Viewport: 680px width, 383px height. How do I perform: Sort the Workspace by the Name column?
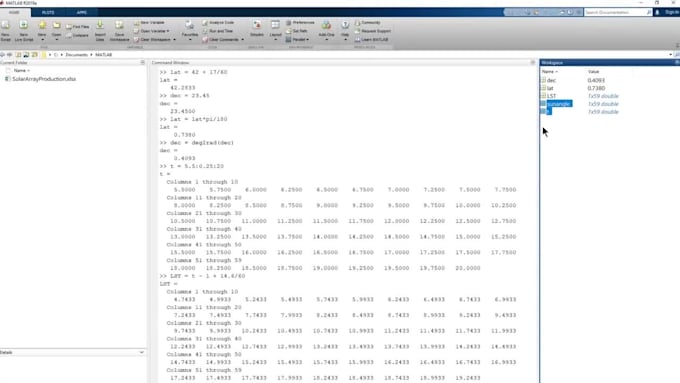549,72
